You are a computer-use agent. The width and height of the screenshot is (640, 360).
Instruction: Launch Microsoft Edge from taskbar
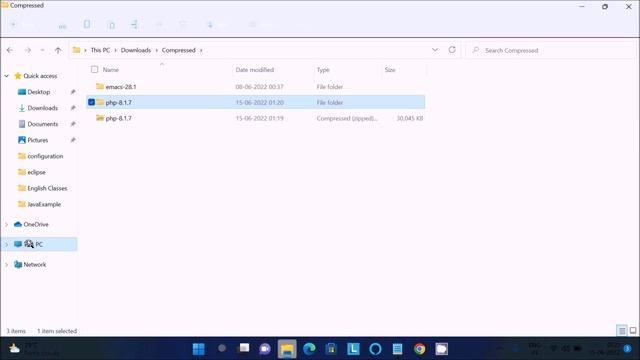pyautogui.click(x=309, y=349)
